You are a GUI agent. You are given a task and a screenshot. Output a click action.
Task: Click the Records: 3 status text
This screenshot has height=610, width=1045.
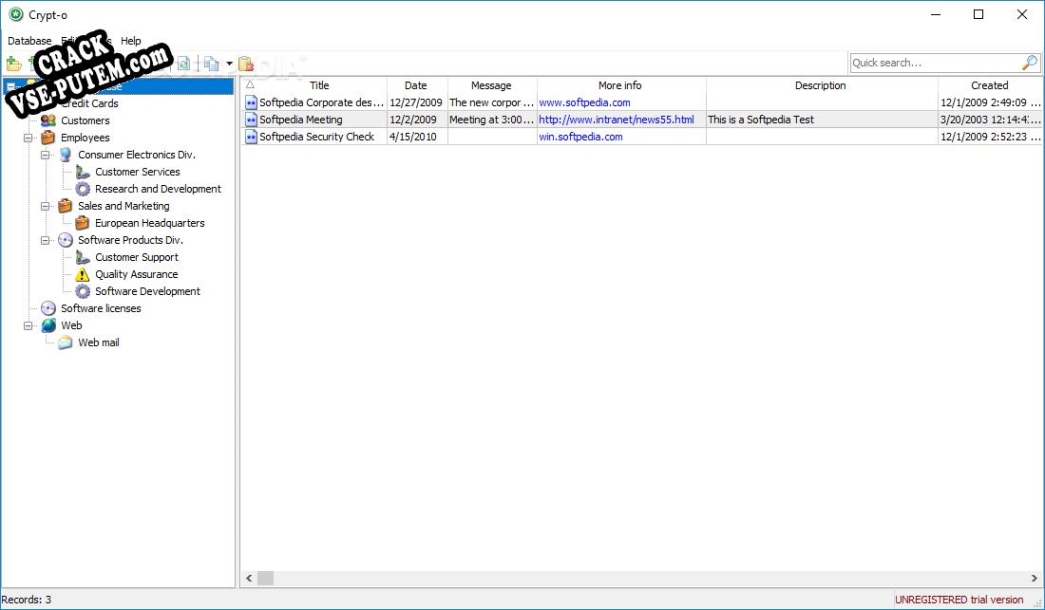pyautogui.click(x=27, y=599)
